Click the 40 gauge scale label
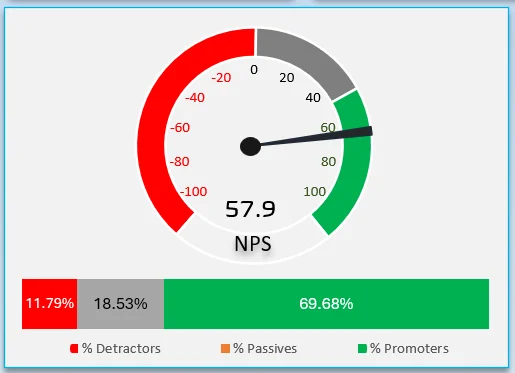 pos(313,98)
